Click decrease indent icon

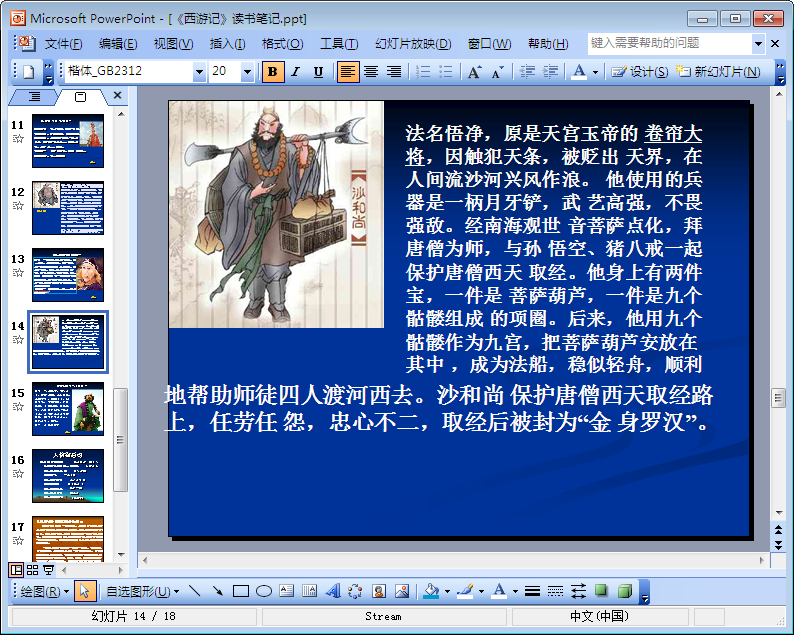(x=527, y=72)
